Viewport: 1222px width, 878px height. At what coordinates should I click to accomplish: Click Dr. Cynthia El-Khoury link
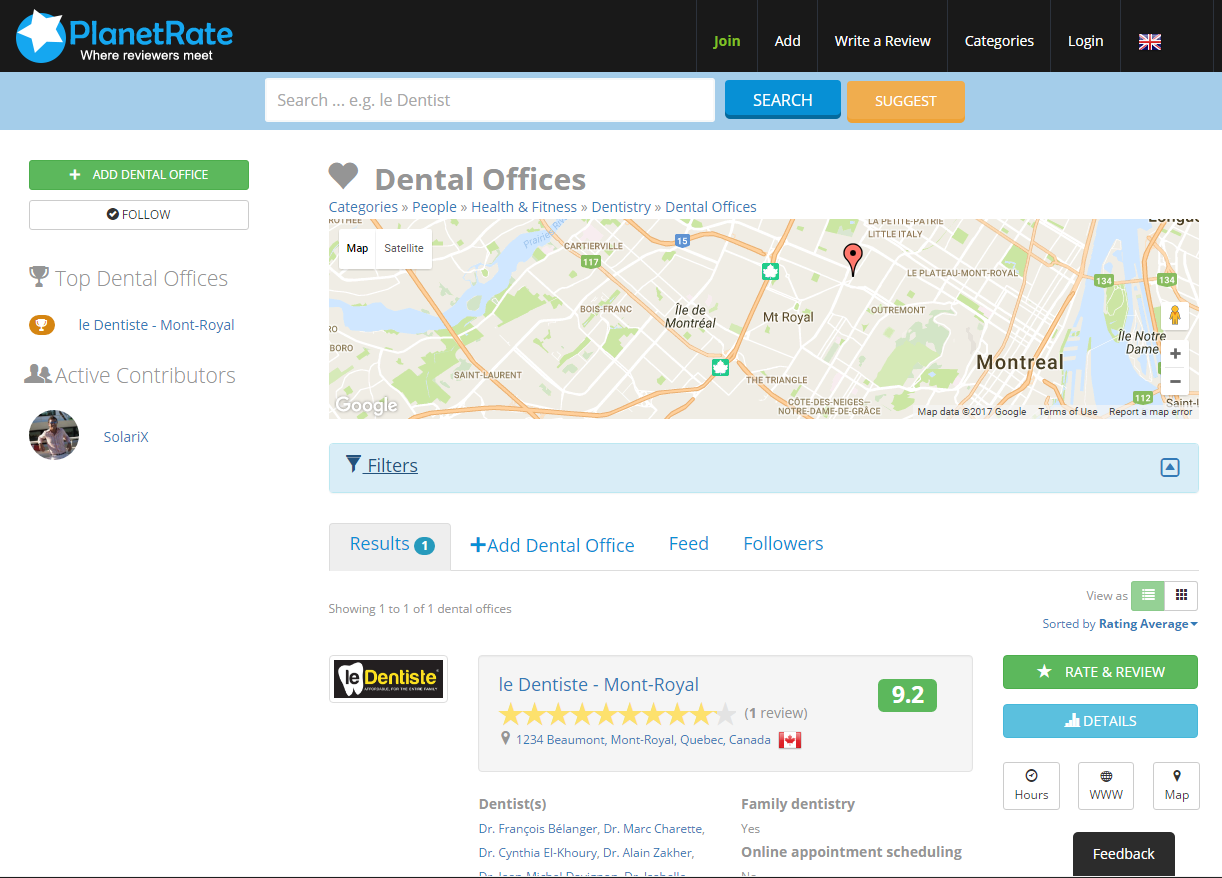[537, 853]
